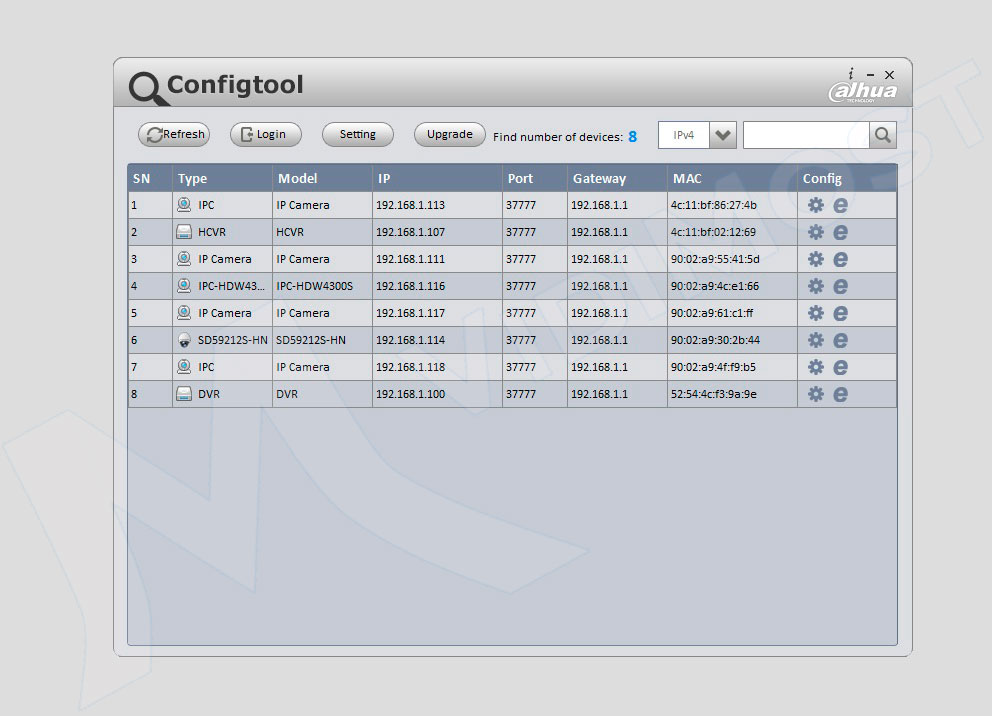Click the gear icon on the DVR row

(x=815, y=394)
